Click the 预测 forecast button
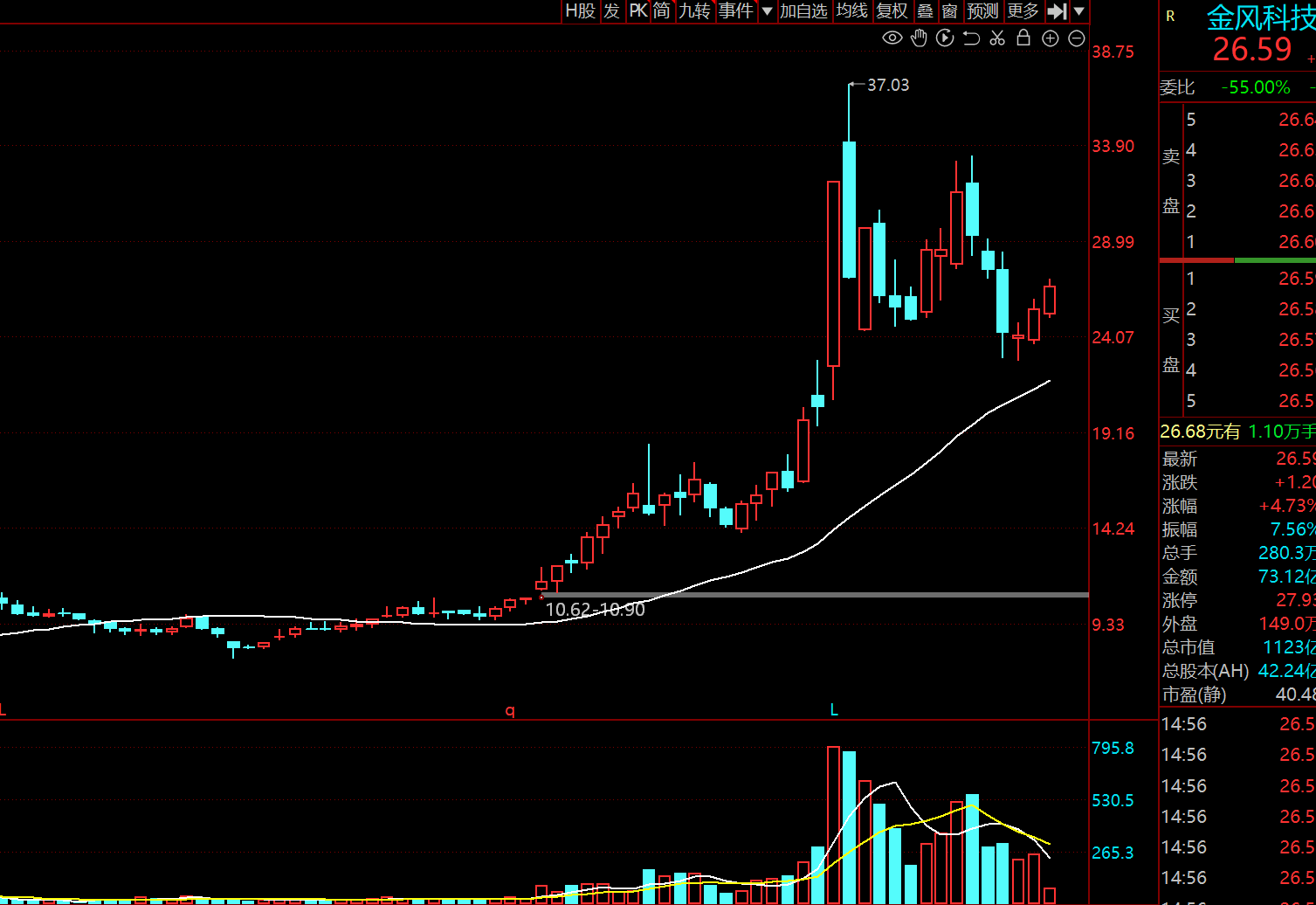Image resolution: width=1316 pixels, height=905 pixels. coord(982,11)
